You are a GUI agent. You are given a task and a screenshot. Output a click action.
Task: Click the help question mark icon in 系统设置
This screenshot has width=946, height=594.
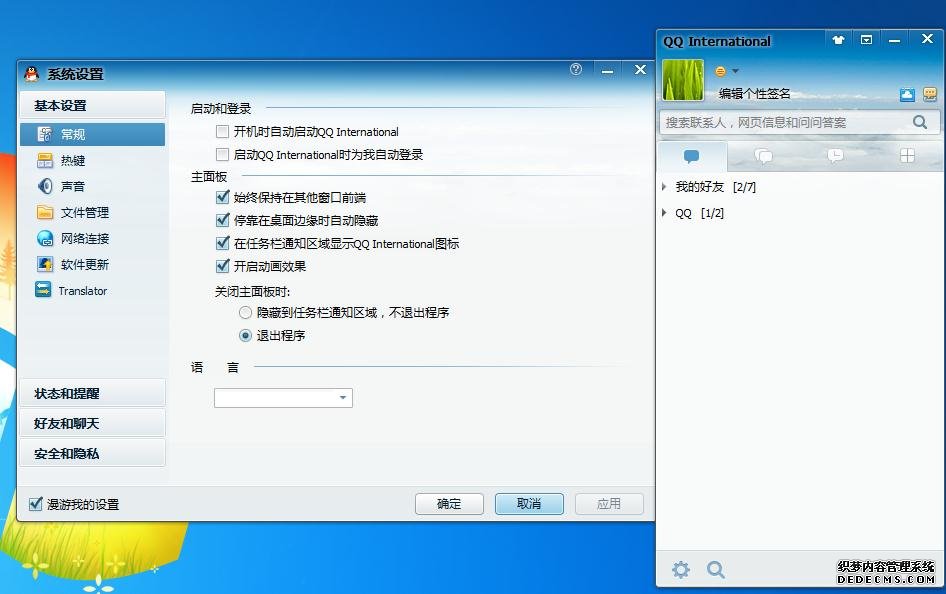576,69
